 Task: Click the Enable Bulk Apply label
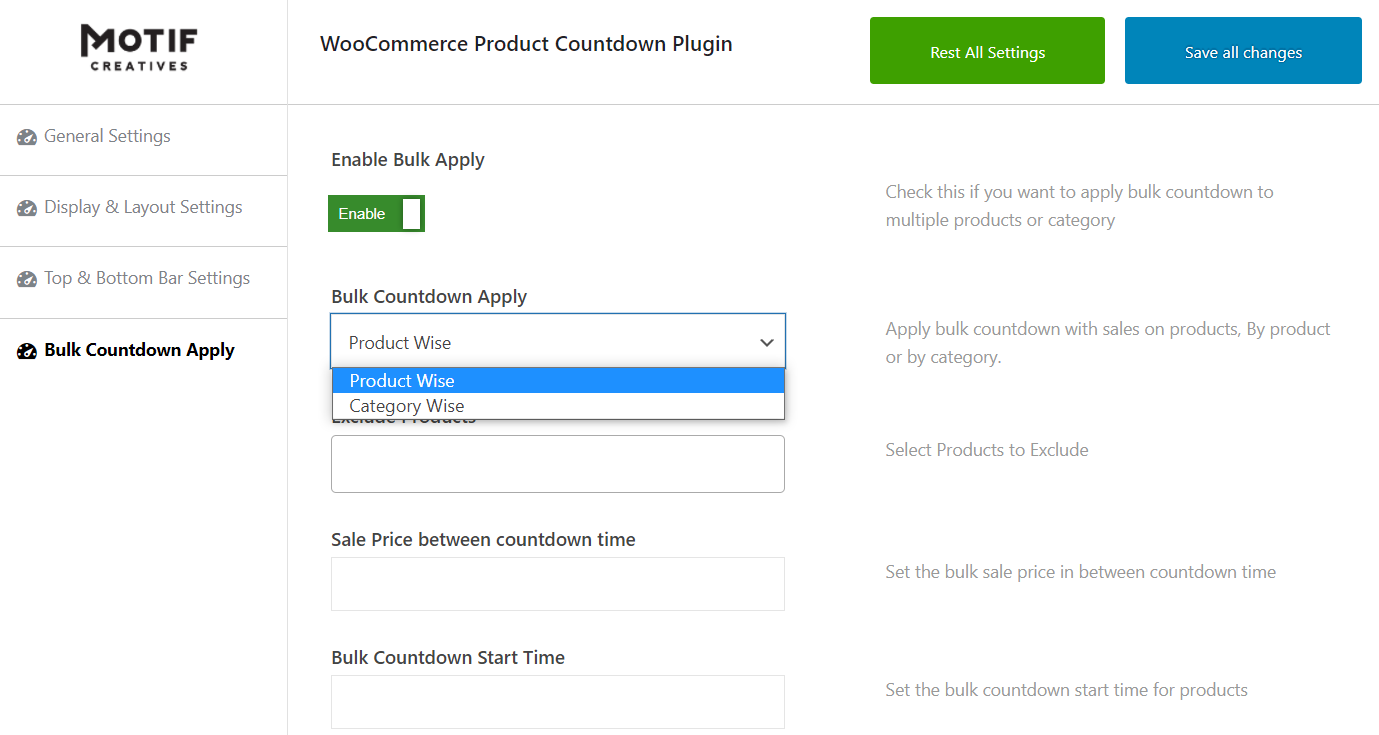(x=408, y=160)
